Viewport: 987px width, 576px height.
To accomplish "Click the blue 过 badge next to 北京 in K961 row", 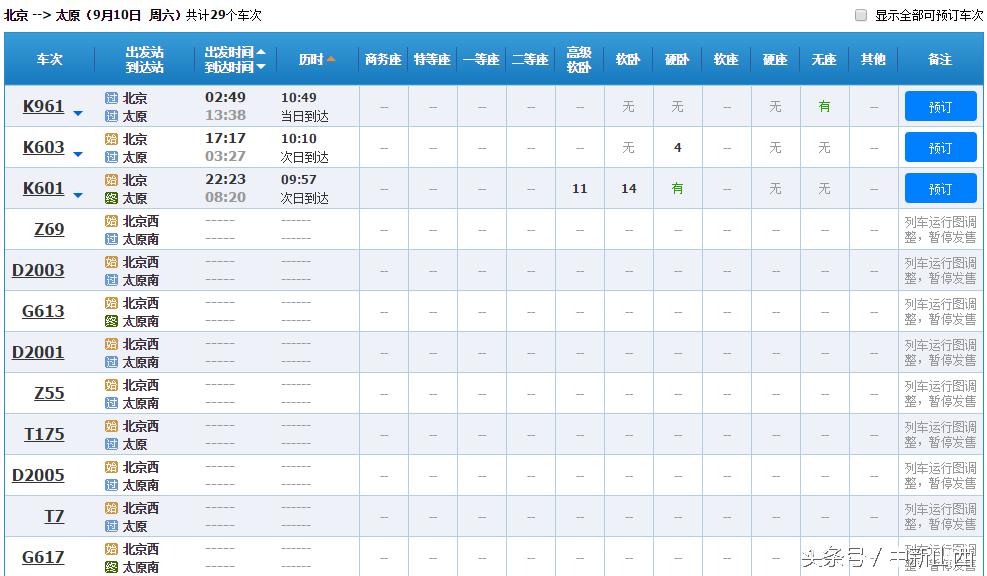I will [x=112, y=99].
